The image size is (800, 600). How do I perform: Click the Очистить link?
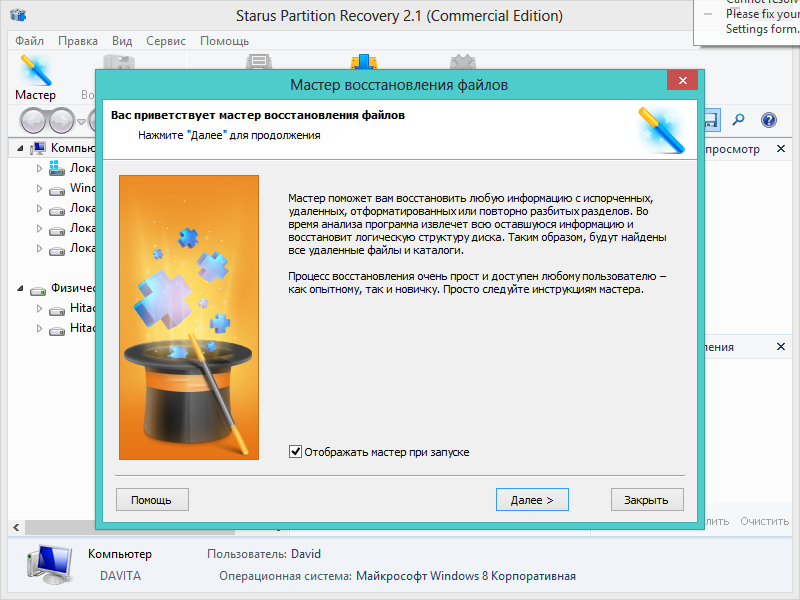(x=764, y=521)
